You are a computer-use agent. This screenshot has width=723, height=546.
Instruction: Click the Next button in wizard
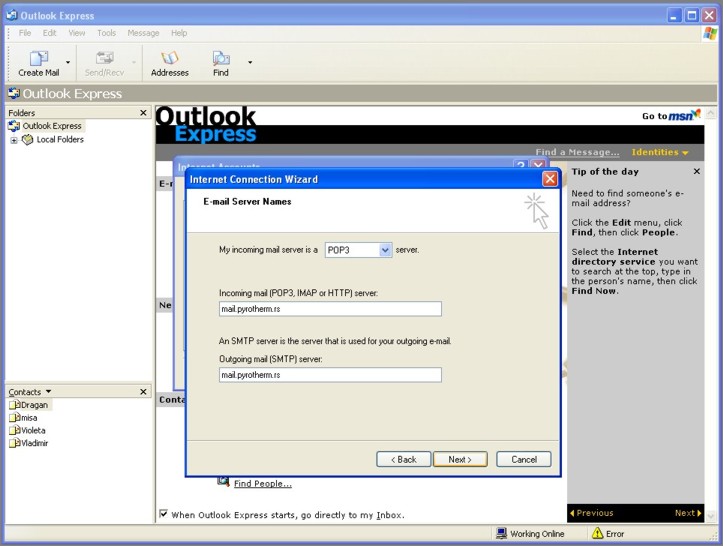tap(460, 459)
